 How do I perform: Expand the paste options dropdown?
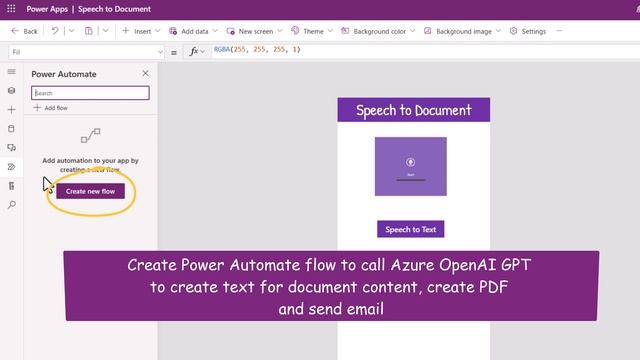105,31
